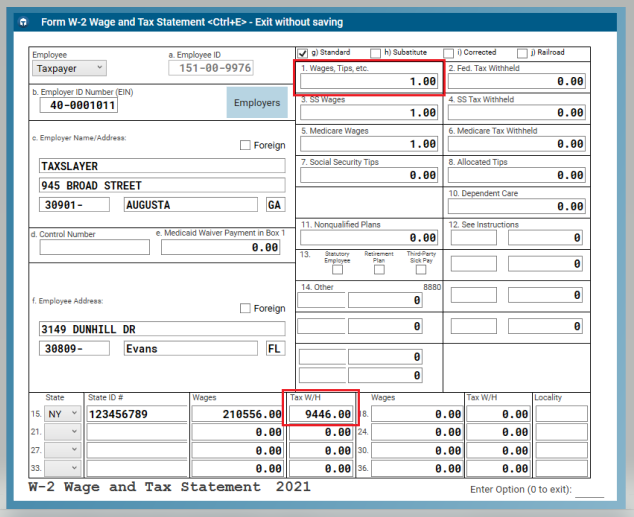634x517 pixels.
Task: Open the line 21 State dropdown
Action: coord(63,432)
